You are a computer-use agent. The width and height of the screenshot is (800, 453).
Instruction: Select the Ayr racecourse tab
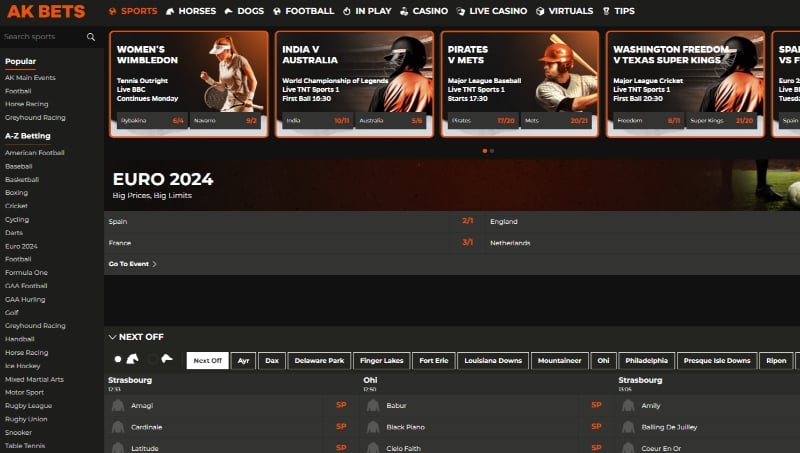point(243,361)
